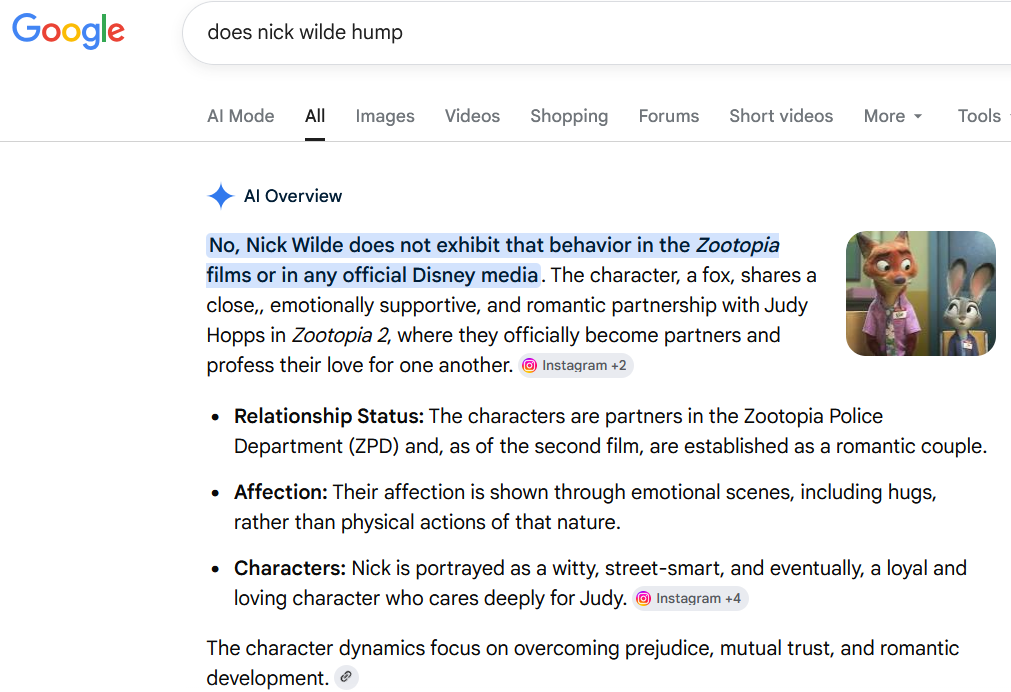Open the Videos tab
The height and width of the screenshot is (692, 1011).
472,116
